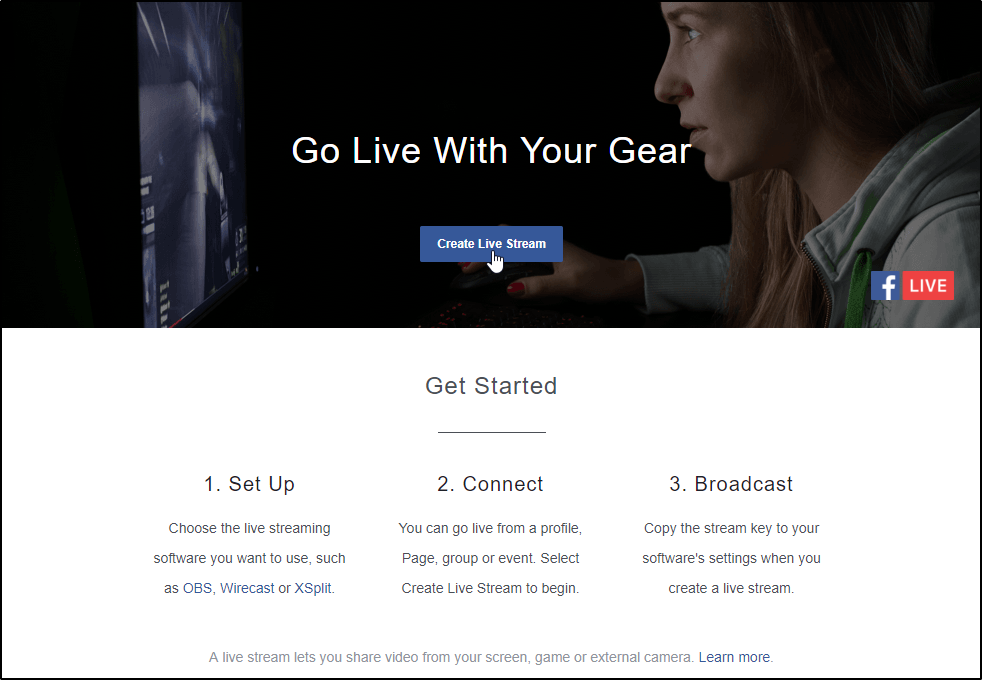Image resolution: width=982 pixels, height=680 pixels.
Task: Click the red LIVE badge
Action: point(928,286)
